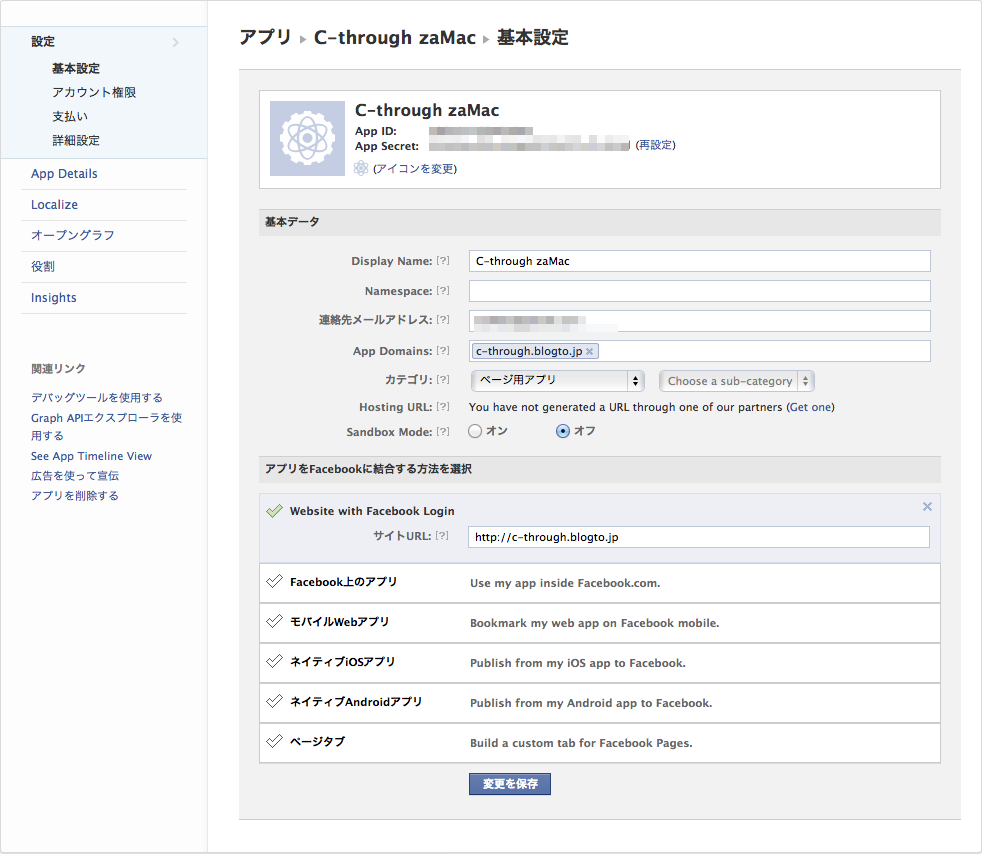Click 再設定 link for App Secret
Screen dimensions: 982x854
655,145
